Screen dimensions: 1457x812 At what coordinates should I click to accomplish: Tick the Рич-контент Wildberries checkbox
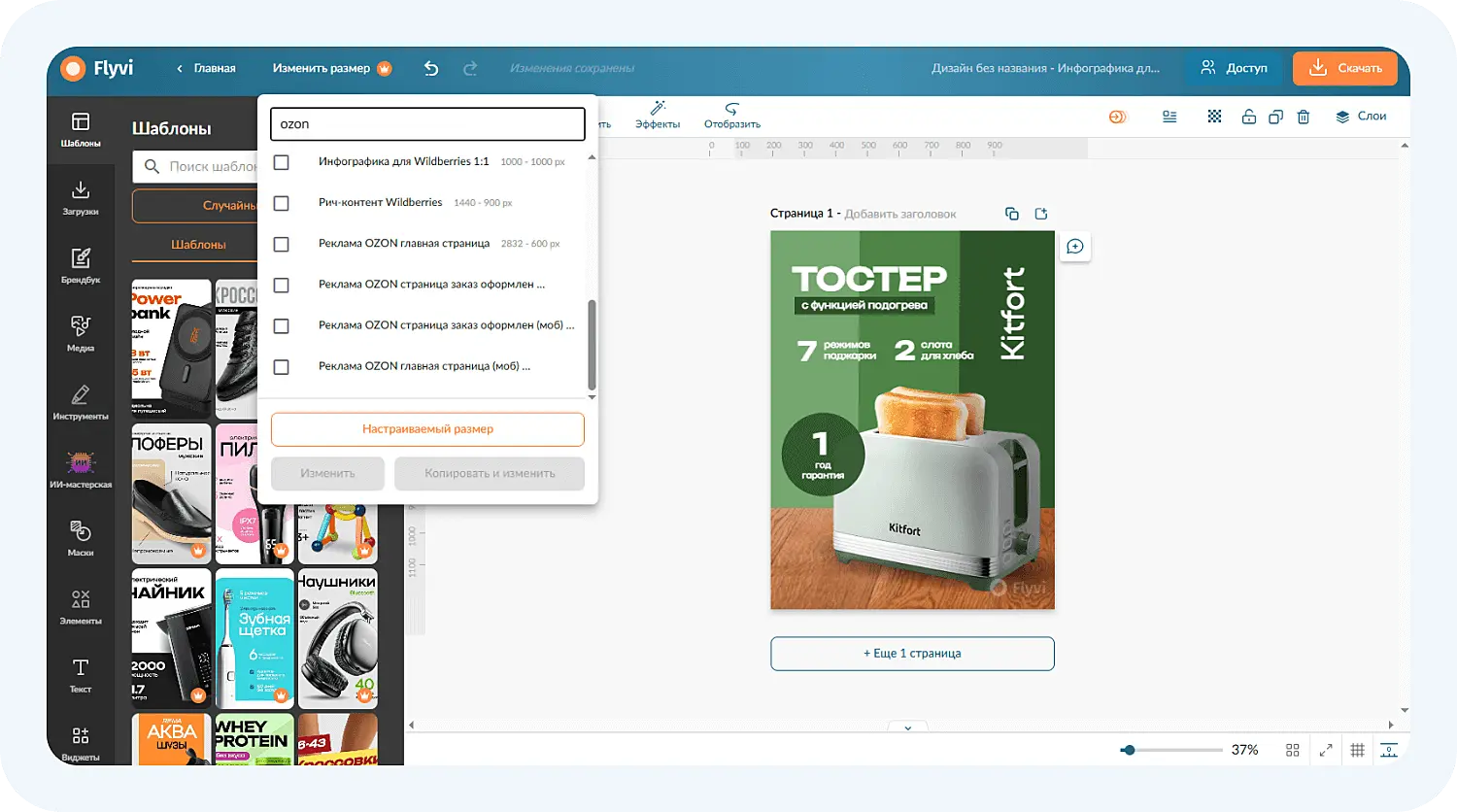pyautogui.click(x=282, y=203)
